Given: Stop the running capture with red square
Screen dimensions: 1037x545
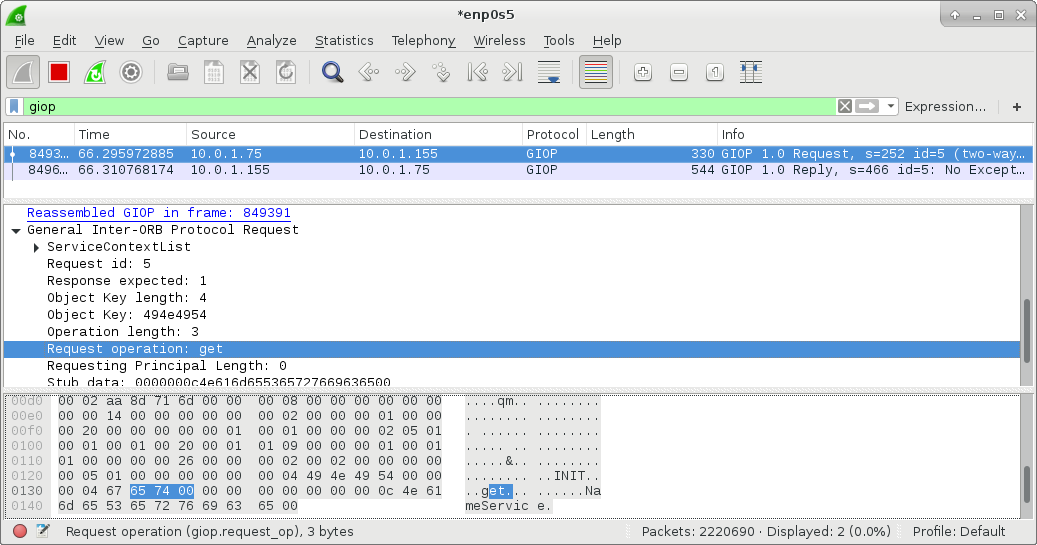Looking at the screenshot, I should pyautogui.click(x=59, y=72).
